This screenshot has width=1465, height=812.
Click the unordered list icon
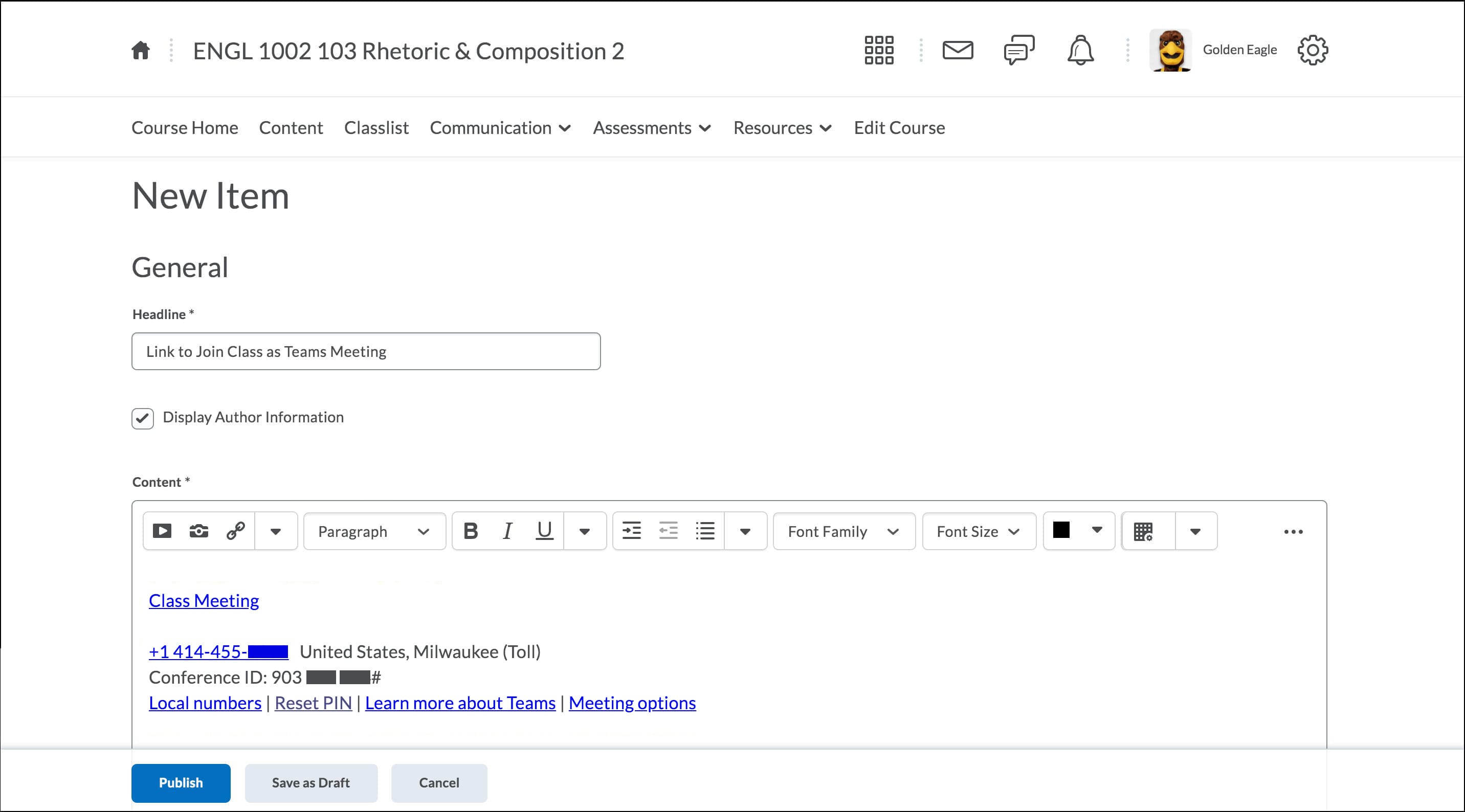point(705,531)
